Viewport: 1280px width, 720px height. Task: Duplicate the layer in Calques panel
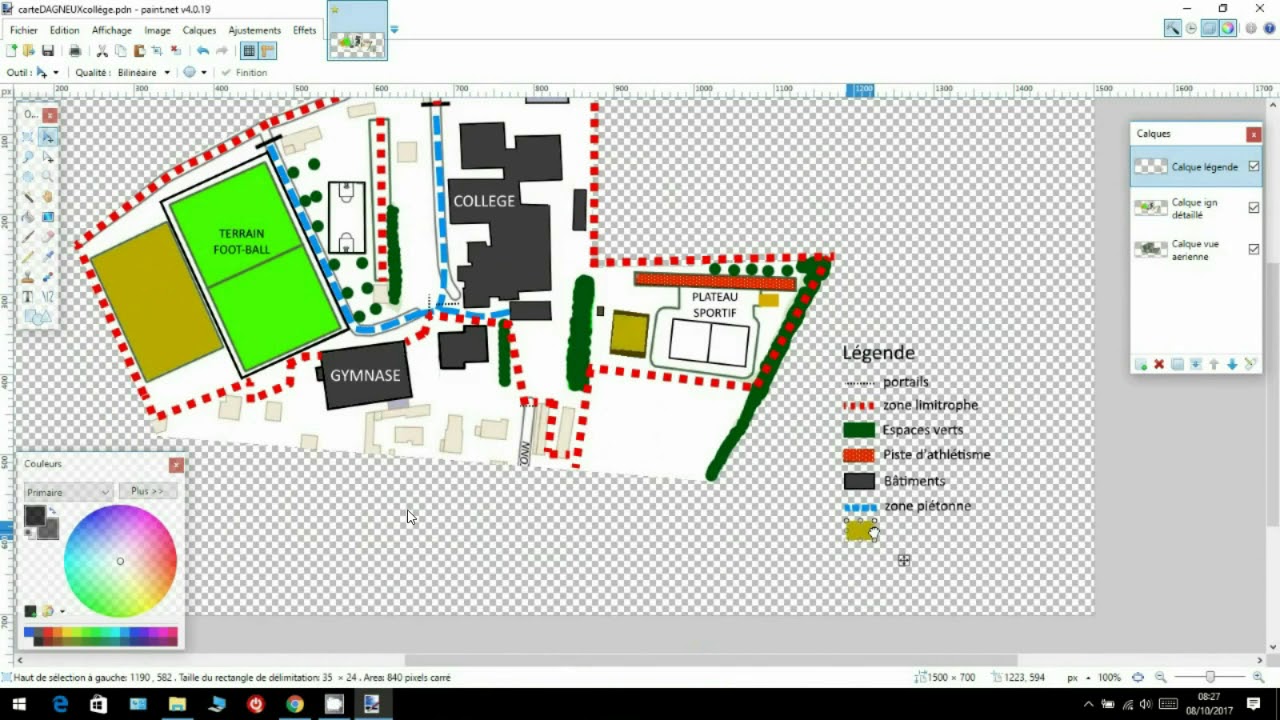tap(1177, 364)
